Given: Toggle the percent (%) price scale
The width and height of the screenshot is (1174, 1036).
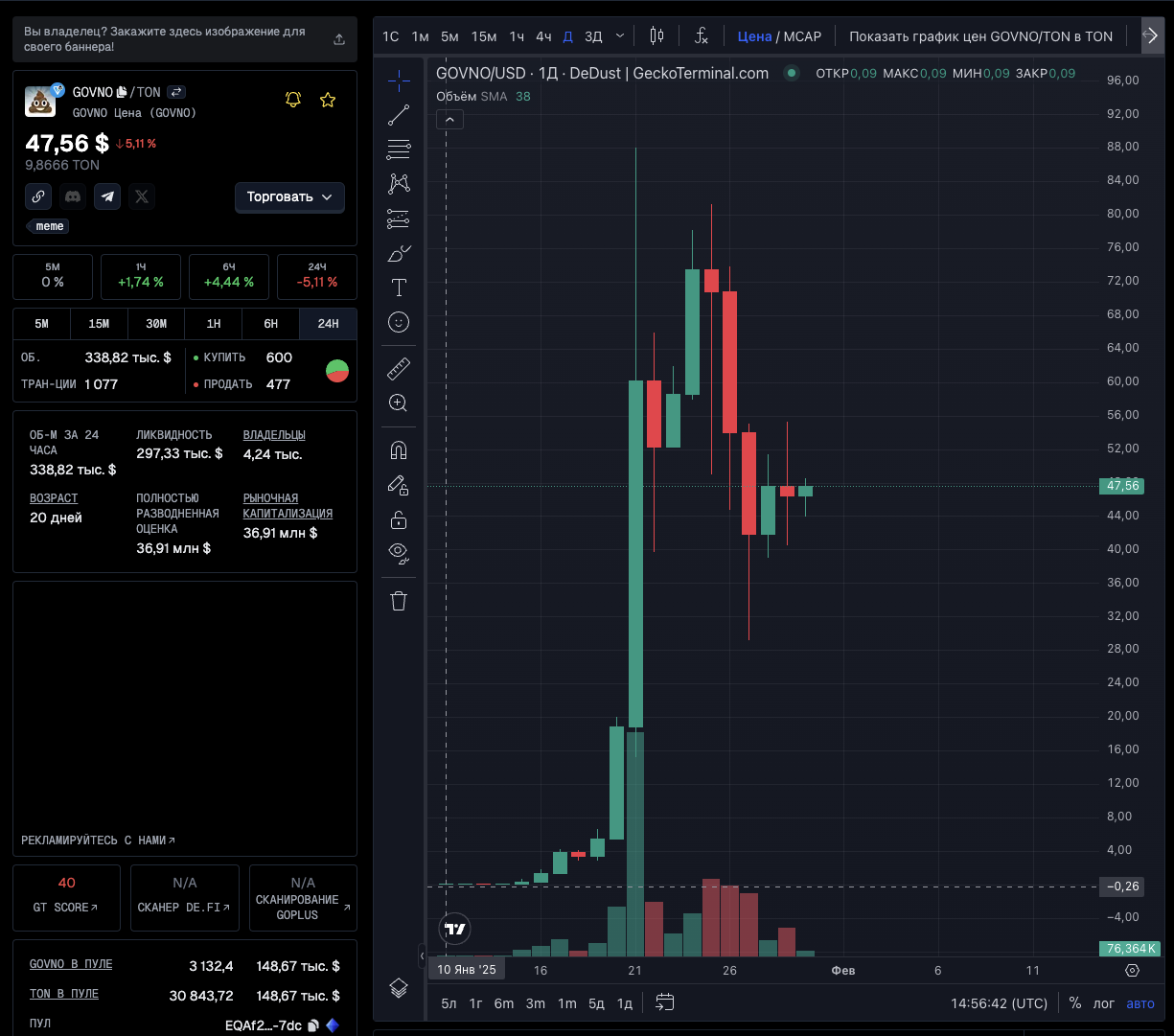Looking at the screenshot, I should pyautogui.click(x=1075, y=1003).
